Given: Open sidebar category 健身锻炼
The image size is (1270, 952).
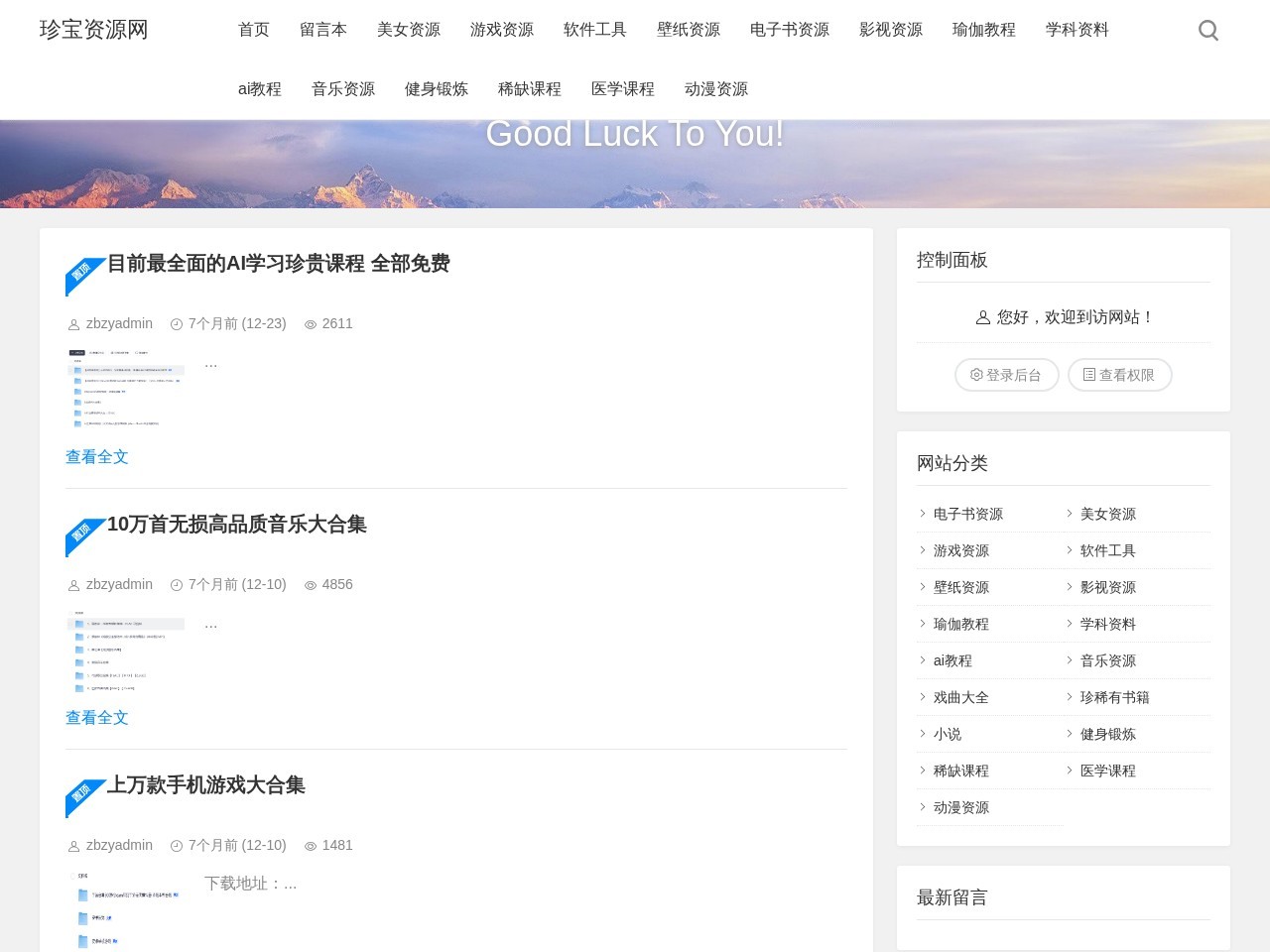Looking at the screenshot, I should tap(1108, 734).
